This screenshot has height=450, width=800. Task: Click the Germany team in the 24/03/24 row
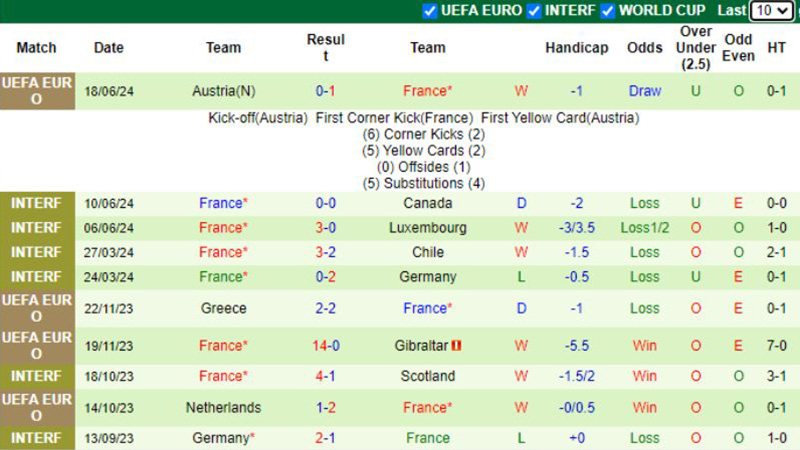click(x=428, y=277)
